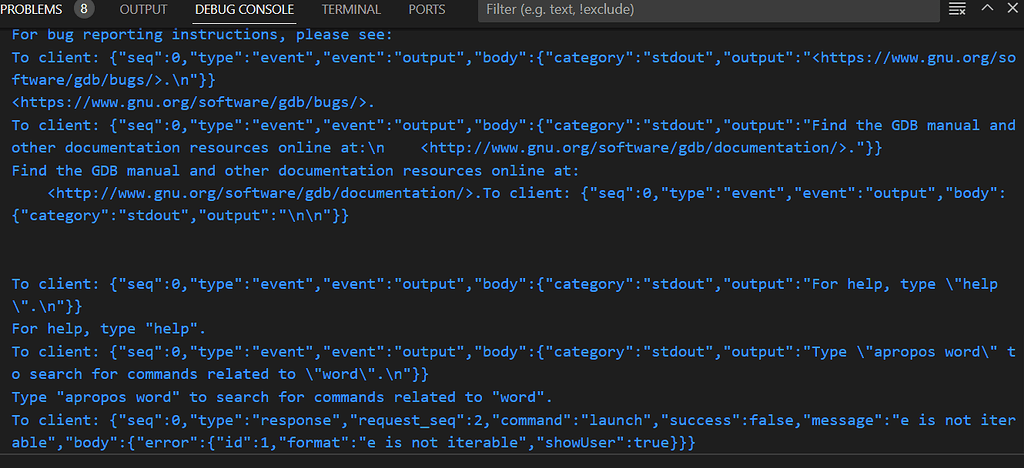This screenshot has width=1024, height=468.
Task: Click the plain "Find the GDB manual" output line
Action: point(296,171)
